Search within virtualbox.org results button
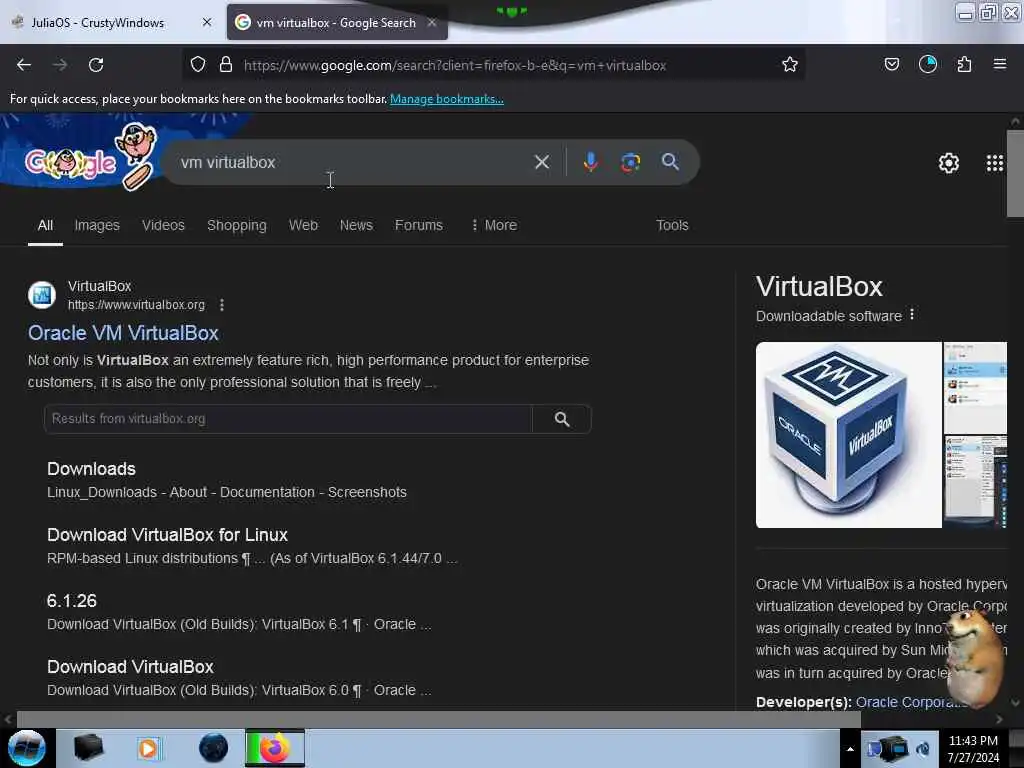The width and height of the screenshot is (1024, 768). (x=562, y=419)
